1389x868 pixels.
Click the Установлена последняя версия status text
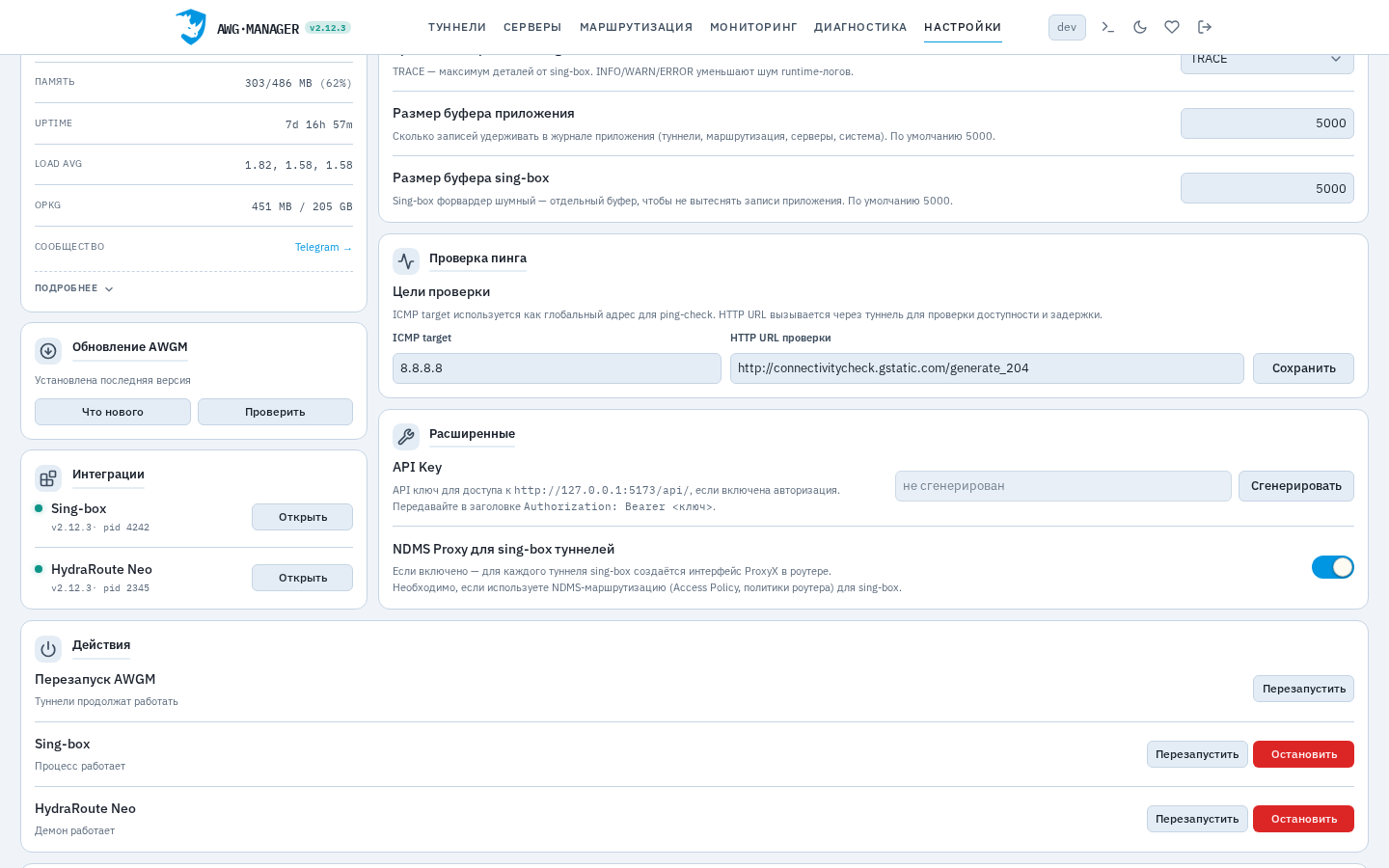coord(113,380)
